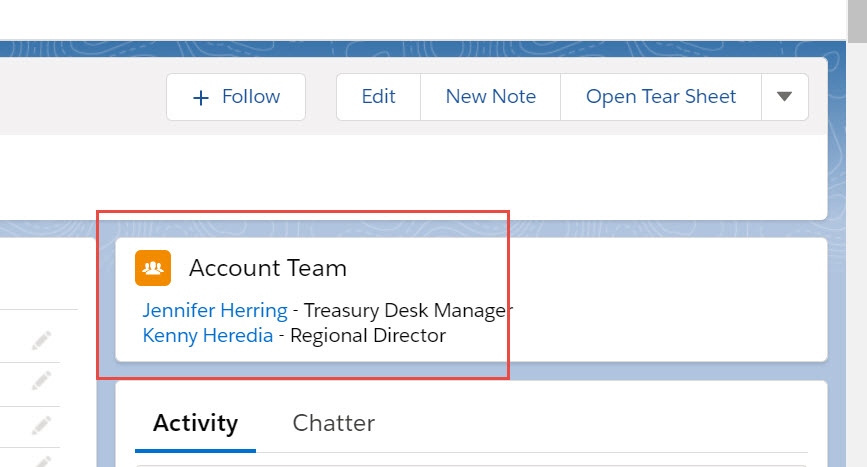Click the Treasury Desk Manager role text
This screenshot has width=867, height=467.
click(x=408, y=310)
